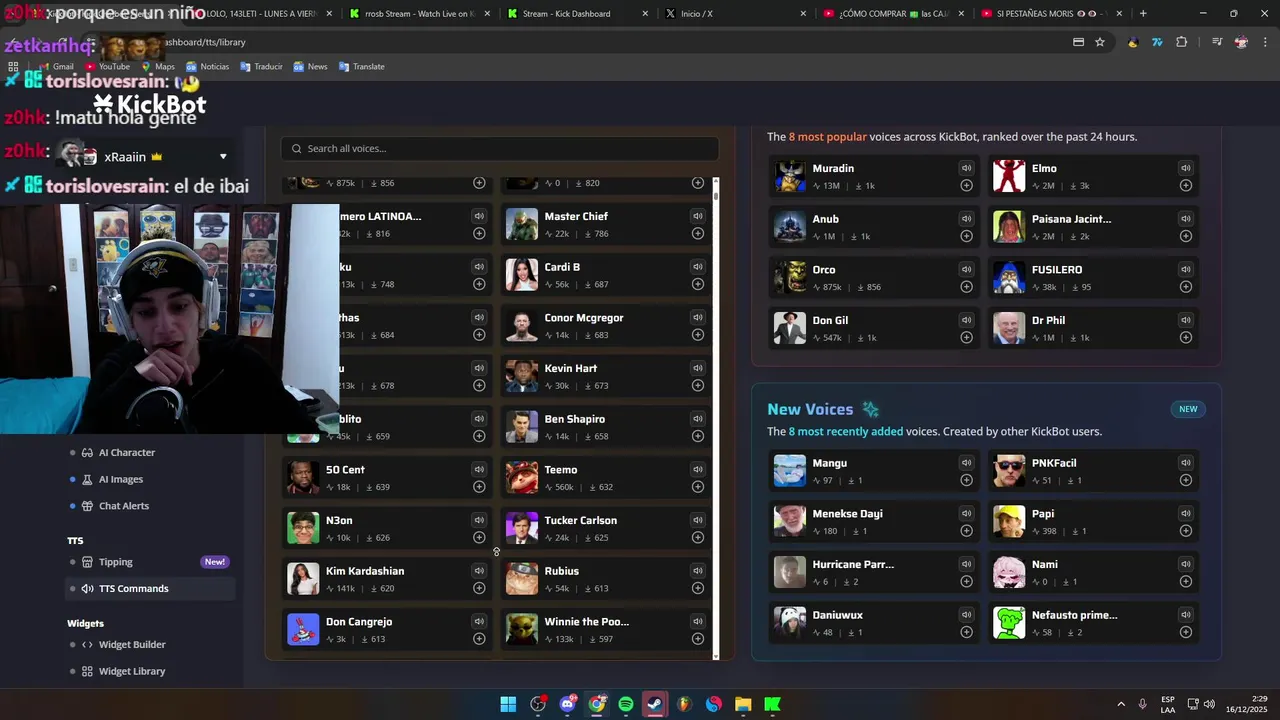This screenshot has height=720, width=1280.
Task: Open the xRaaiin account dropdown
Action: (x=223, y=157)
